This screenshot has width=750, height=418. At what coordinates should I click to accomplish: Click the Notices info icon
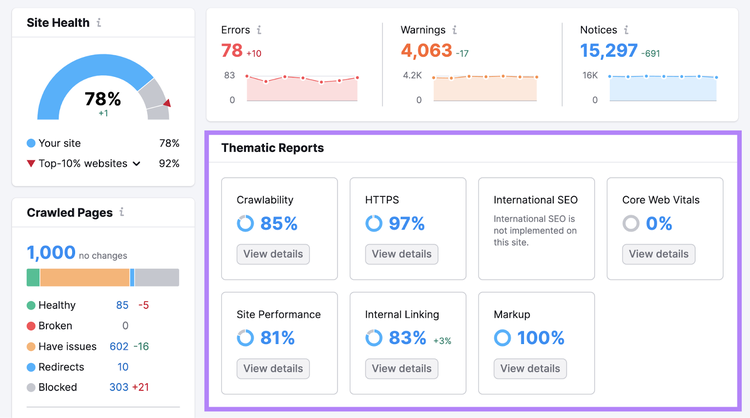pos(626,30)
